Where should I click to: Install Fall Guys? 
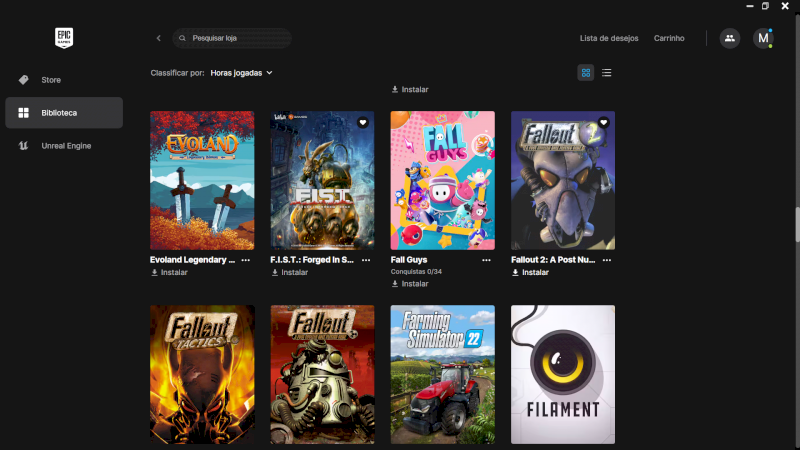tap(410, 284)
